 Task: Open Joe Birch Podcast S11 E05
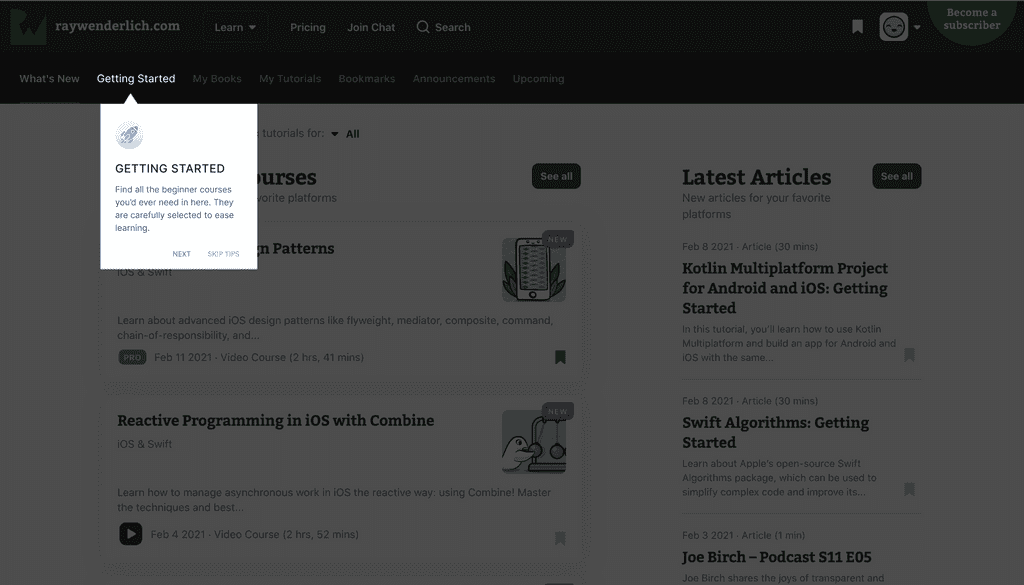click(776, 557)
